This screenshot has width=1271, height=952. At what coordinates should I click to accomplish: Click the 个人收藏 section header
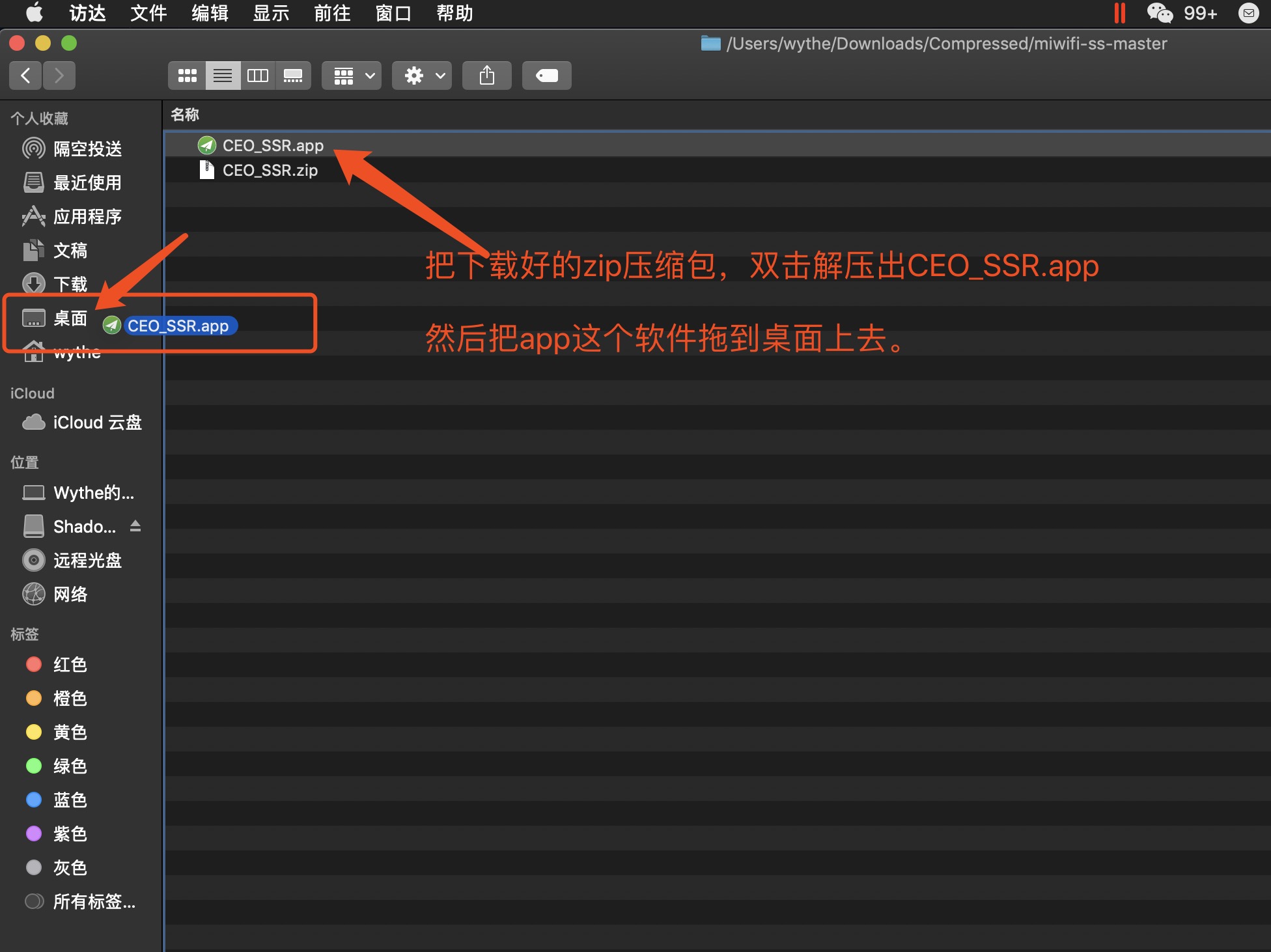coord(39,119)
